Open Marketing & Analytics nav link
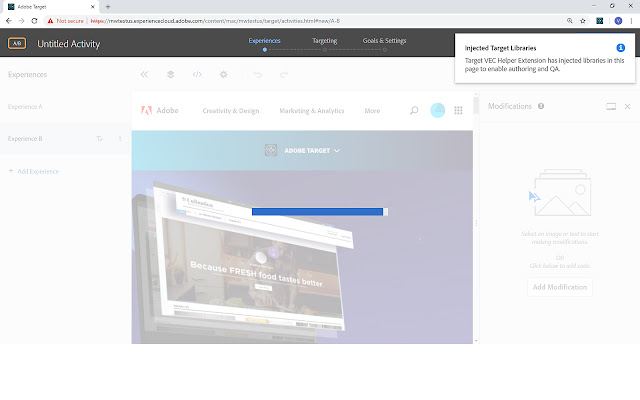This screenshot has height=400, width=640. 312,111
